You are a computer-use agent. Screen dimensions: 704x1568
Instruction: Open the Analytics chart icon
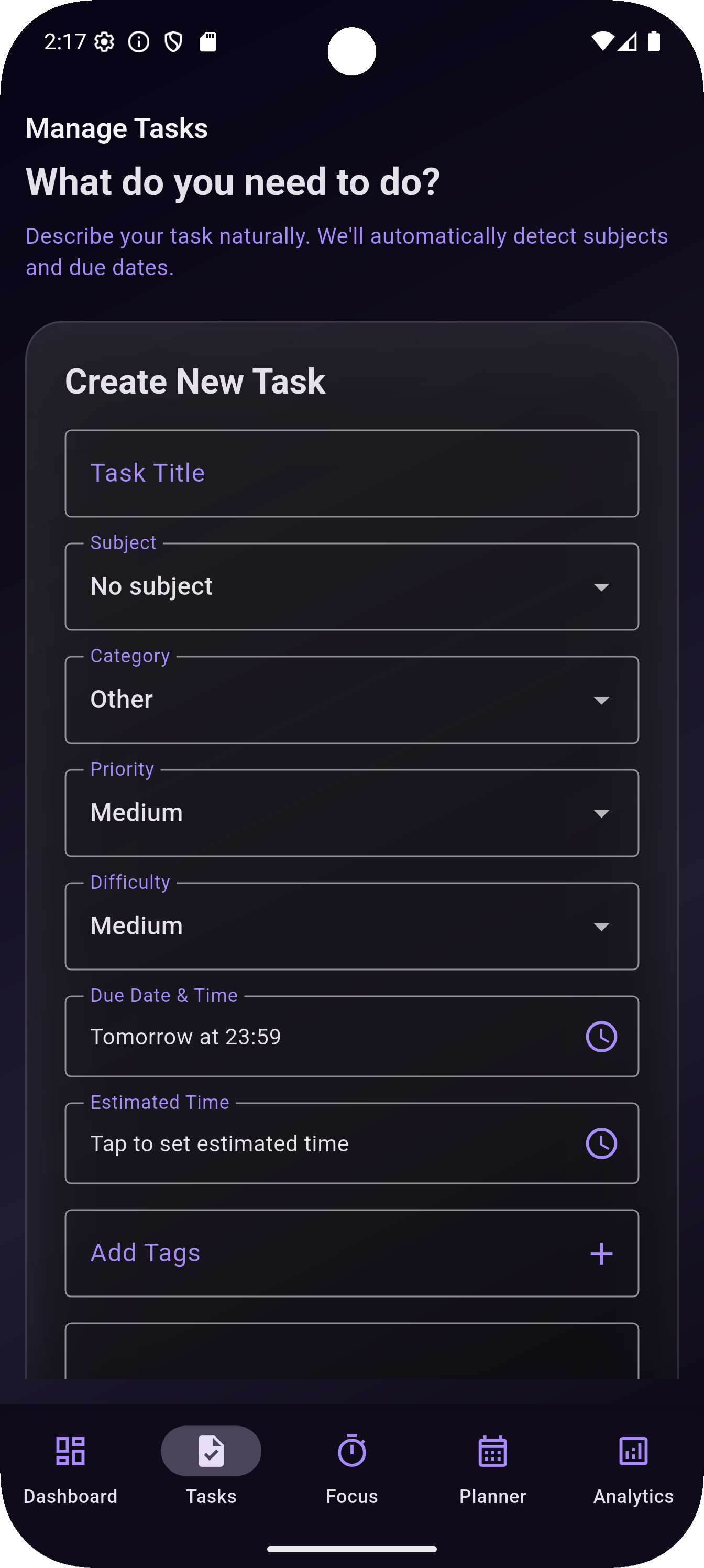pyautogui.click(x=633, y=1451)
